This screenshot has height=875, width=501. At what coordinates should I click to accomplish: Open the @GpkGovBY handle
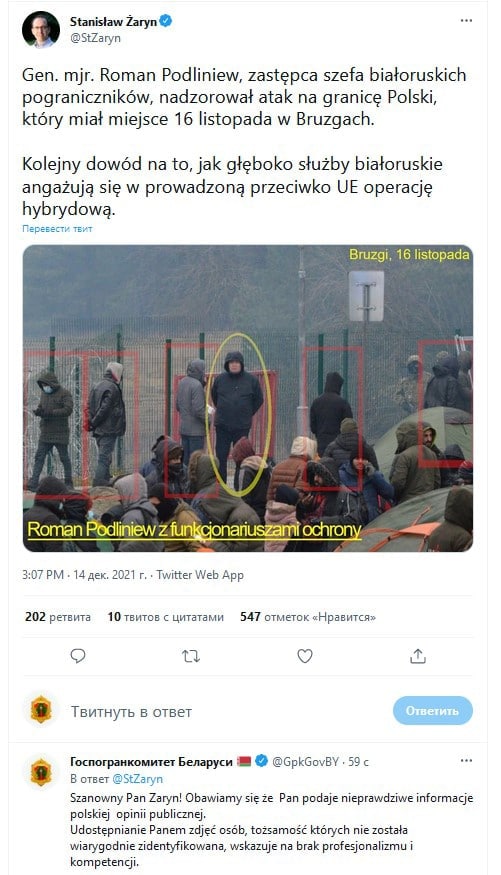[x=305, y=762]
